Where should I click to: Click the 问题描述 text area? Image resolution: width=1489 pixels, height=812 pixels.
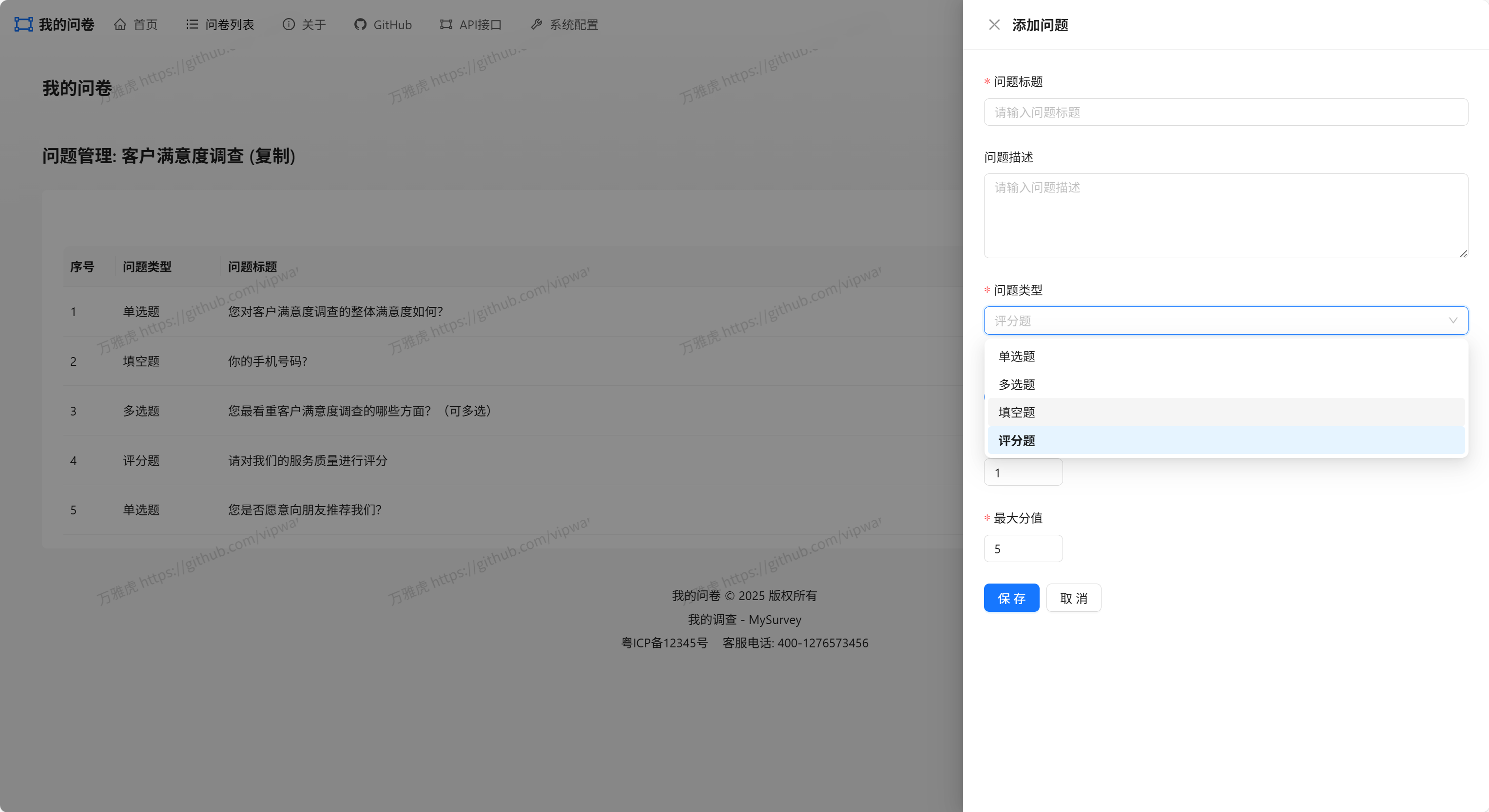point(1225,215)
